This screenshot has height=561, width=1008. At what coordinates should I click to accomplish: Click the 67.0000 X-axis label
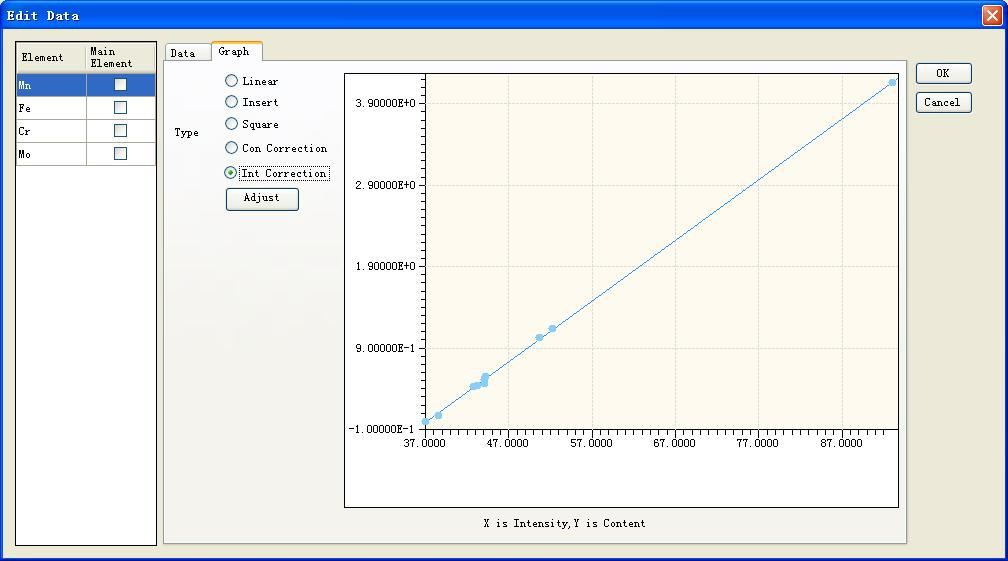click(674, 443)
